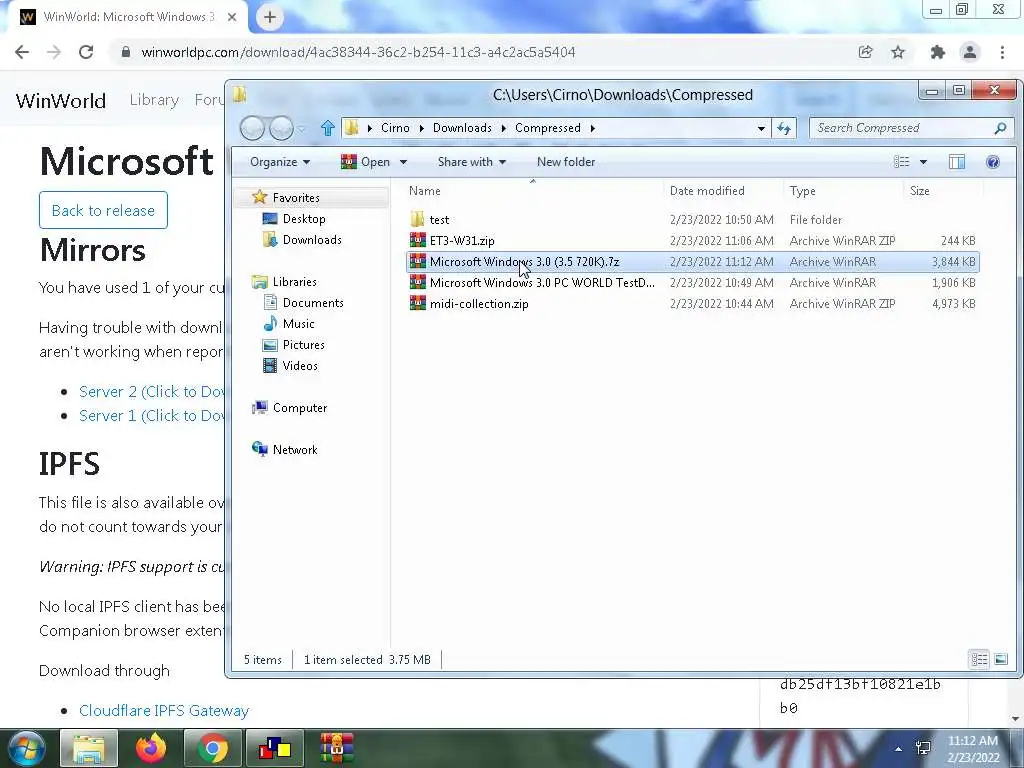
Task: Sort by Date modified column
Action: (x=722, y=191)
